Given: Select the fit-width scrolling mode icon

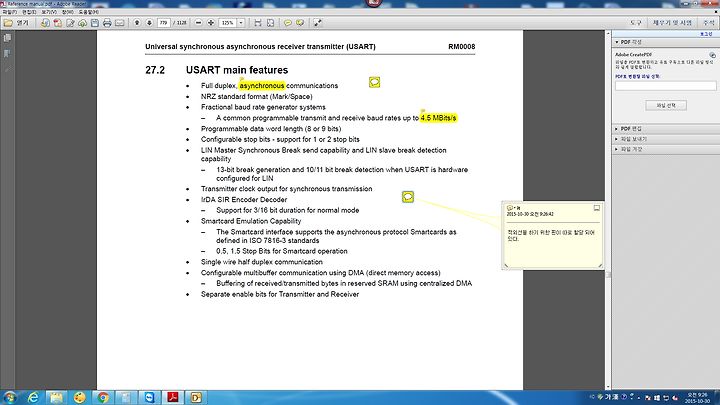Looking at the screenshot, I should click(x=258, y=22).
